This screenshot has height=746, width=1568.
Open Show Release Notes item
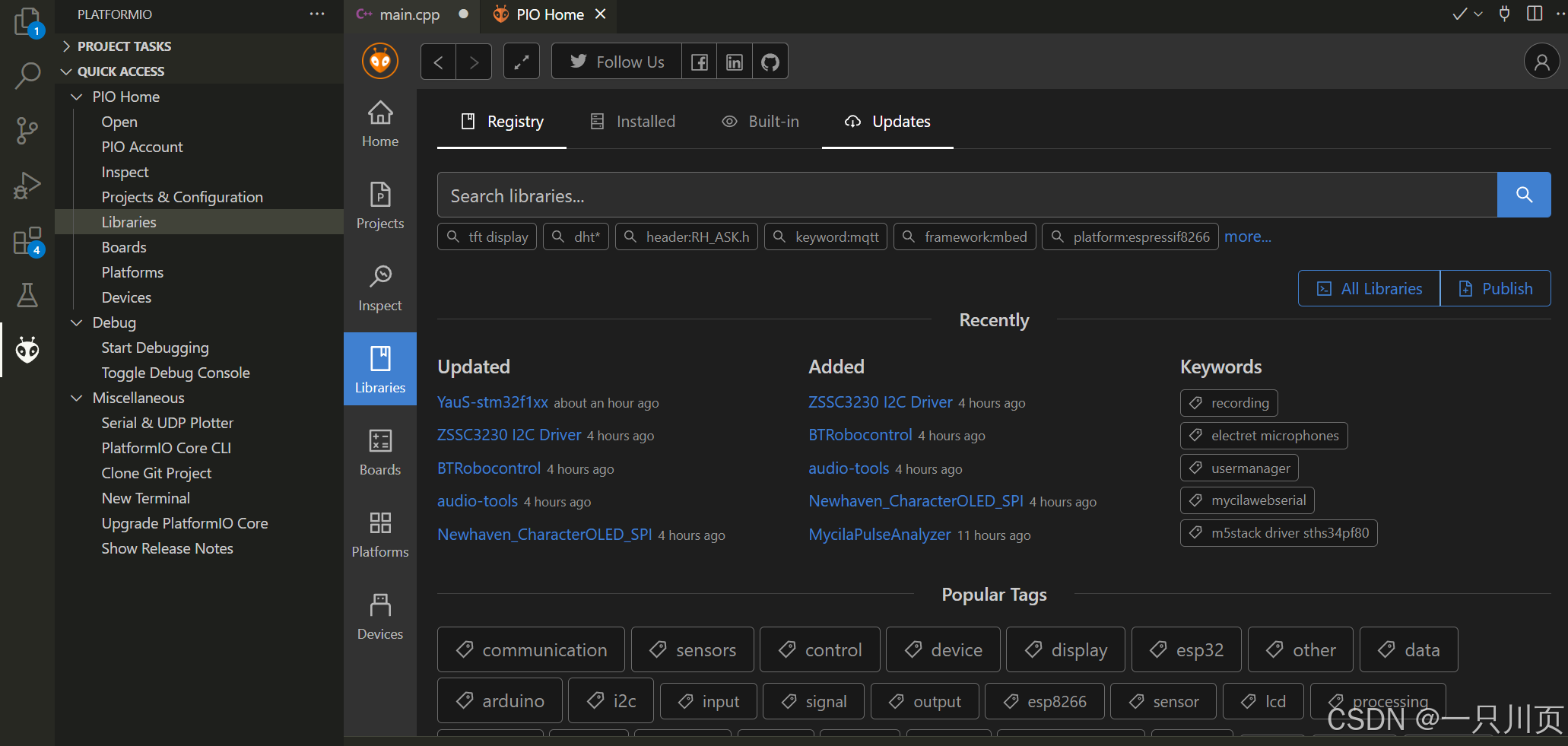click(x=167, y=548)
